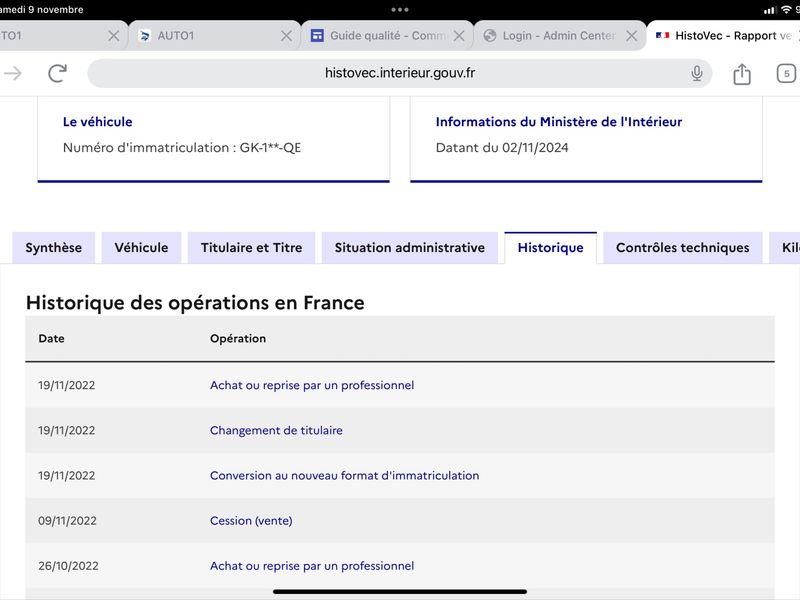
Task: Close the Guide qualité tab
Action: point(459,36)
